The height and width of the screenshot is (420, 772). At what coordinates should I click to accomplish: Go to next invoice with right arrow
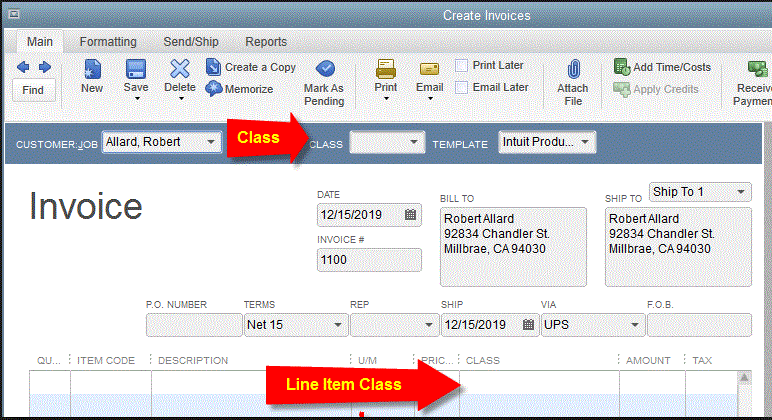pyautogui.click(x=45, y=67)
